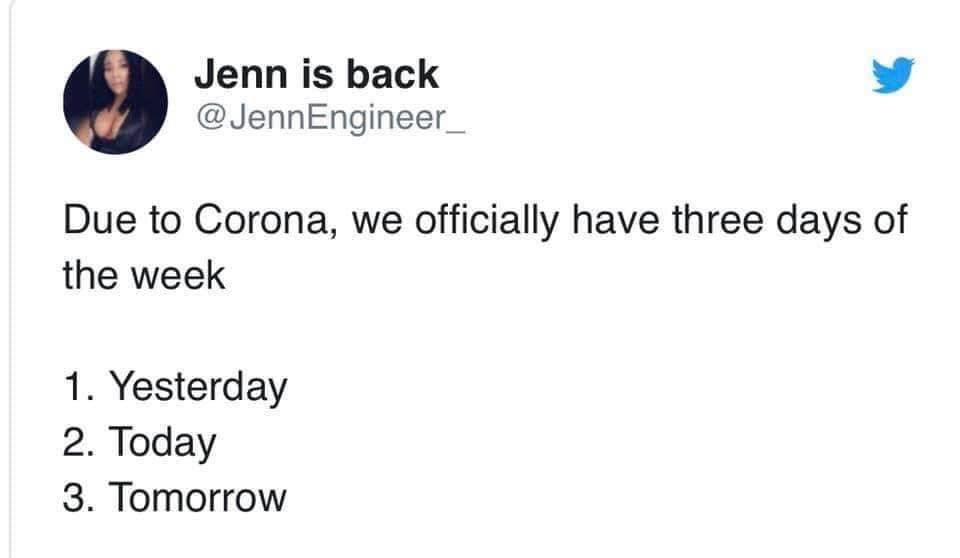Select the "Yesterday" list entry
This screenshot has height=558, width=960.
tap(198, 388)
